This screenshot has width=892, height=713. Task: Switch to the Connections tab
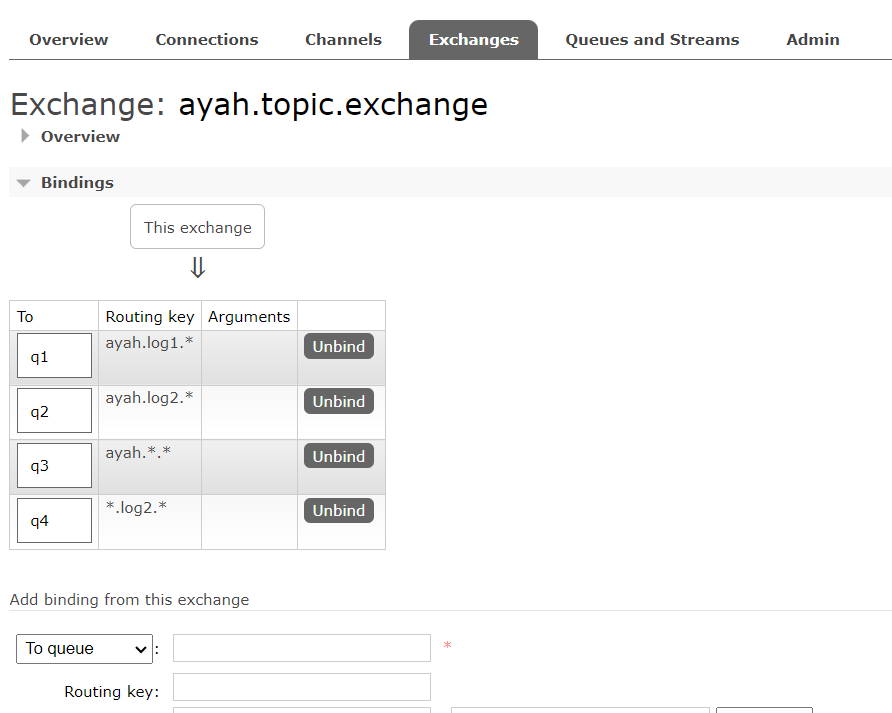pos(206,40)
